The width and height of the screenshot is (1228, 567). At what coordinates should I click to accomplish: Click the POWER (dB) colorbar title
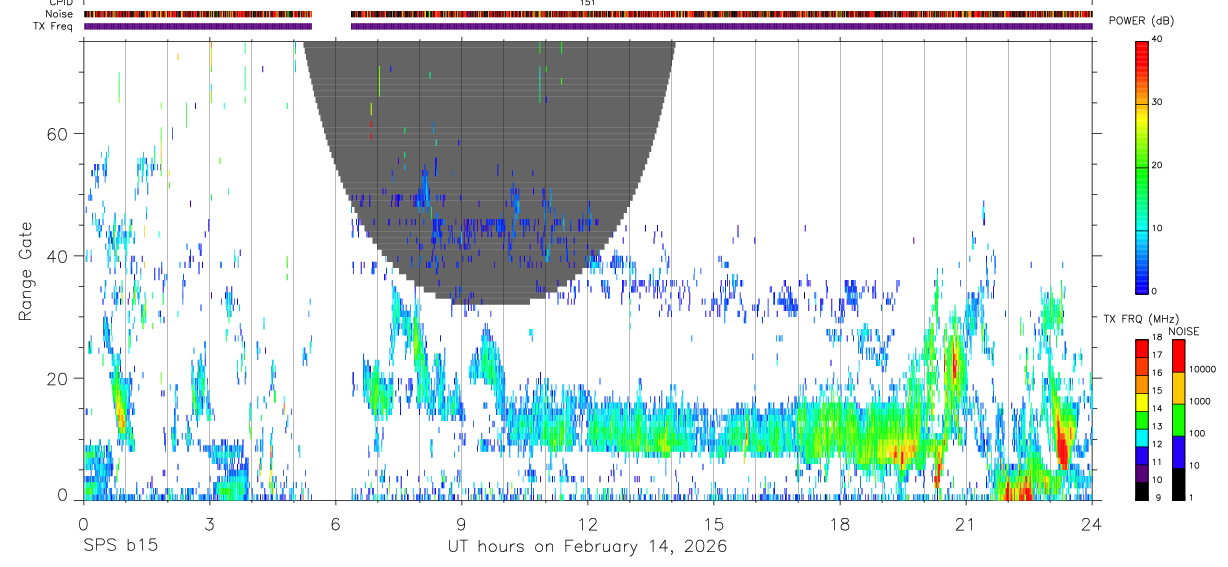click(x=1142, y=22)
